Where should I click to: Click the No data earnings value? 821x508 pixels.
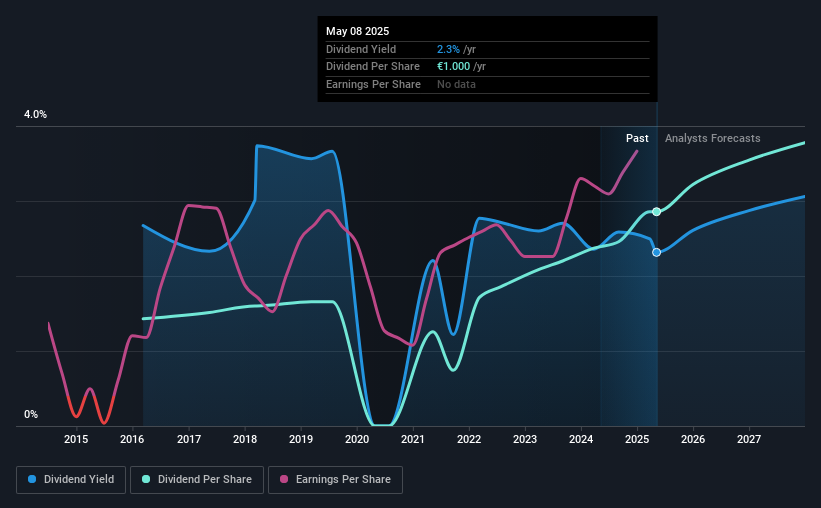pos(457,84)
